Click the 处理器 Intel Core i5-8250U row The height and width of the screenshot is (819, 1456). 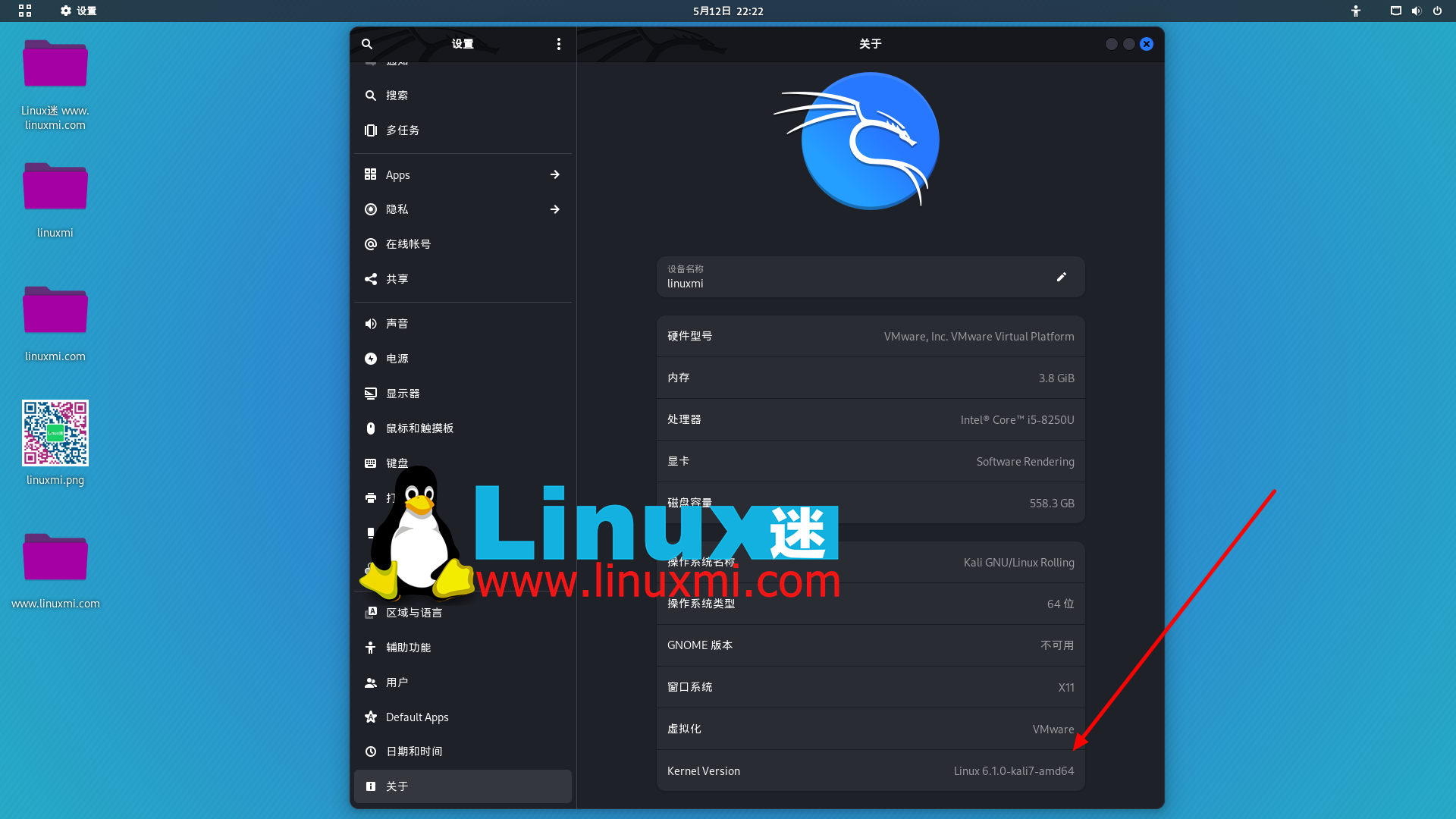pyautogui.click(x=871, y=419)
